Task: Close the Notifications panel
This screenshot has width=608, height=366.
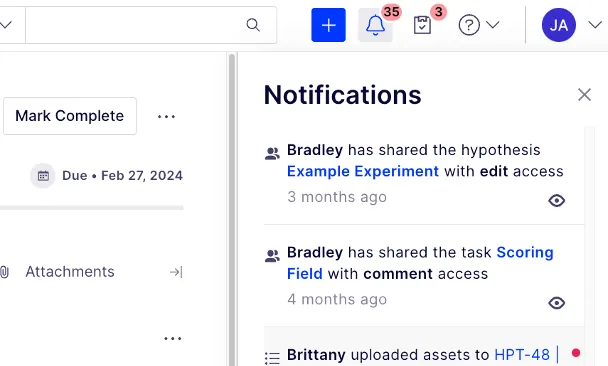Action: (x=584, y=95)
